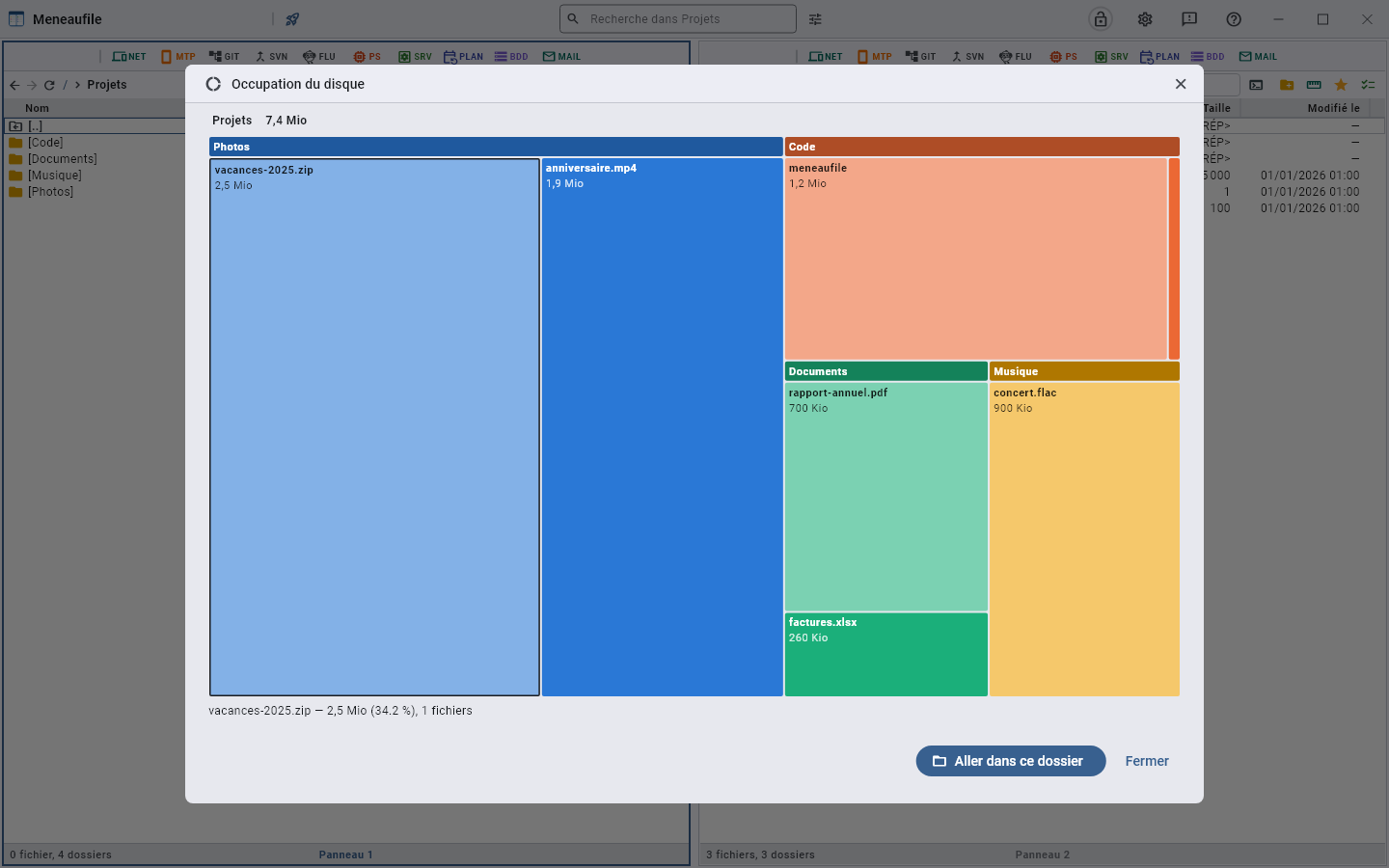Select the anniversaire.mp4 treemap block

pyautogui.click(x=663, y=427)
